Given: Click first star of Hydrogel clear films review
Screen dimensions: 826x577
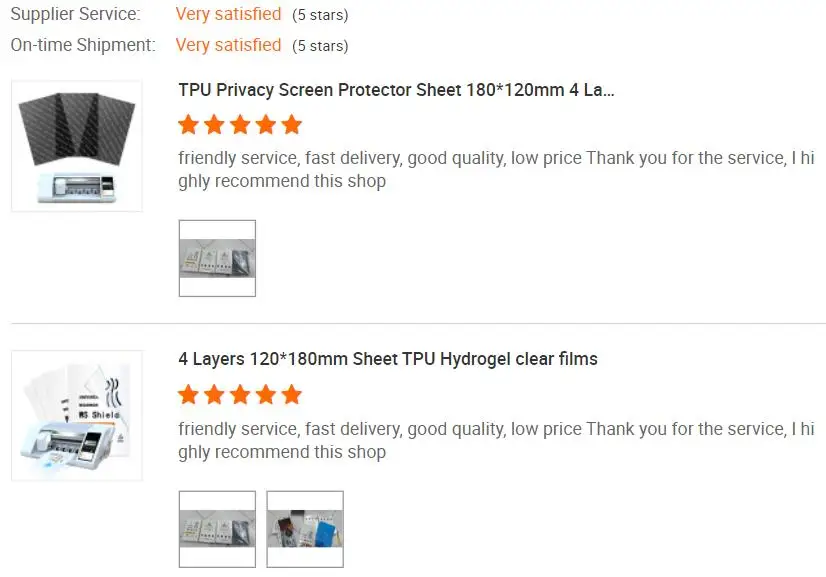Looking at the screenshot, I should (x=188, y=395).
